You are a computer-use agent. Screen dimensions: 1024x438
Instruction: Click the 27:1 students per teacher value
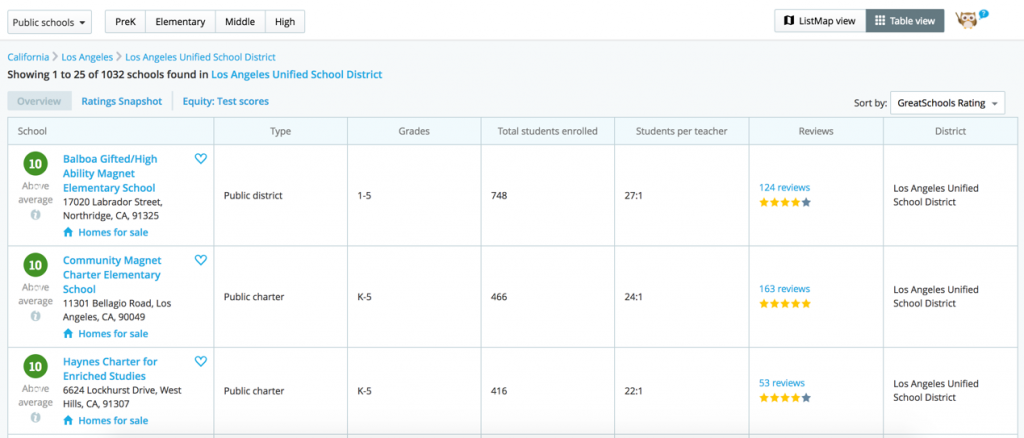click(x=633, y=195)
